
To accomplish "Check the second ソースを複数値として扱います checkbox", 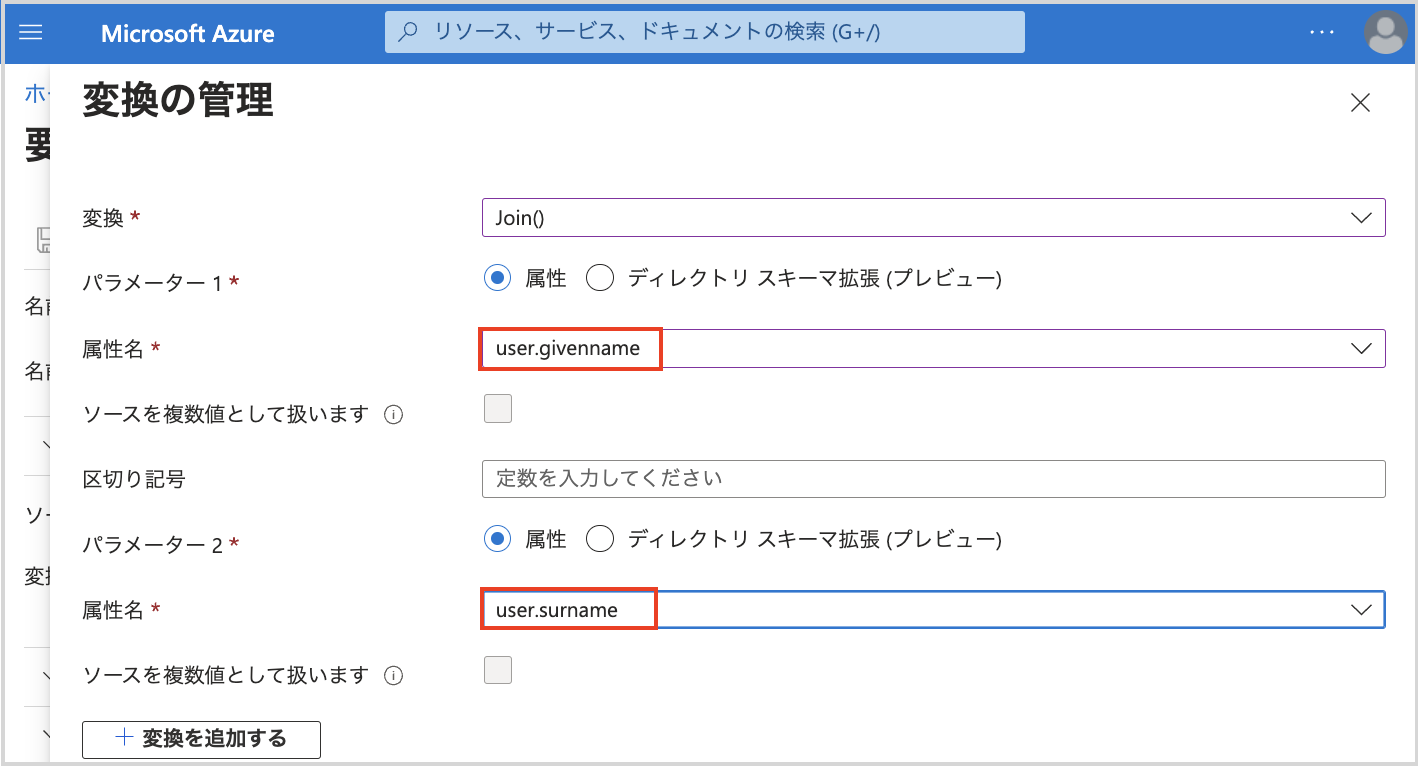I will click(x=497, y=669).
